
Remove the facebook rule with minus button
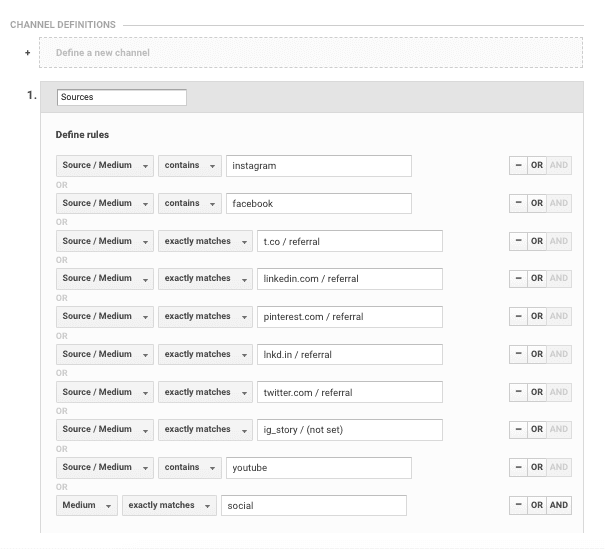[518, 203]
